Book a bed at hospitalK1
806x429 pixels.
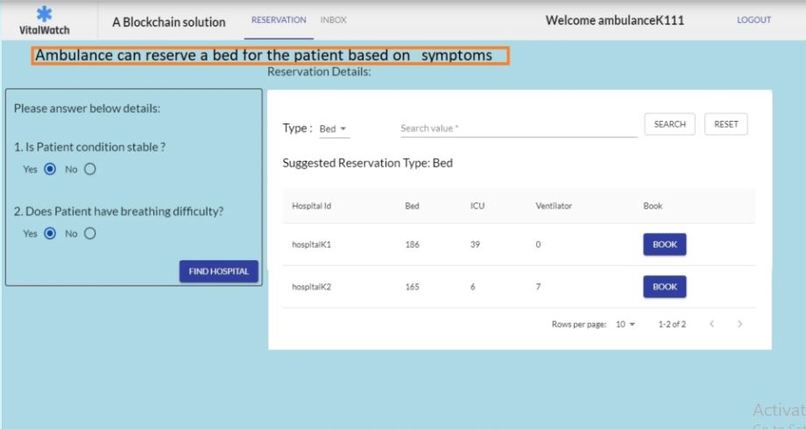click(665, 245)
